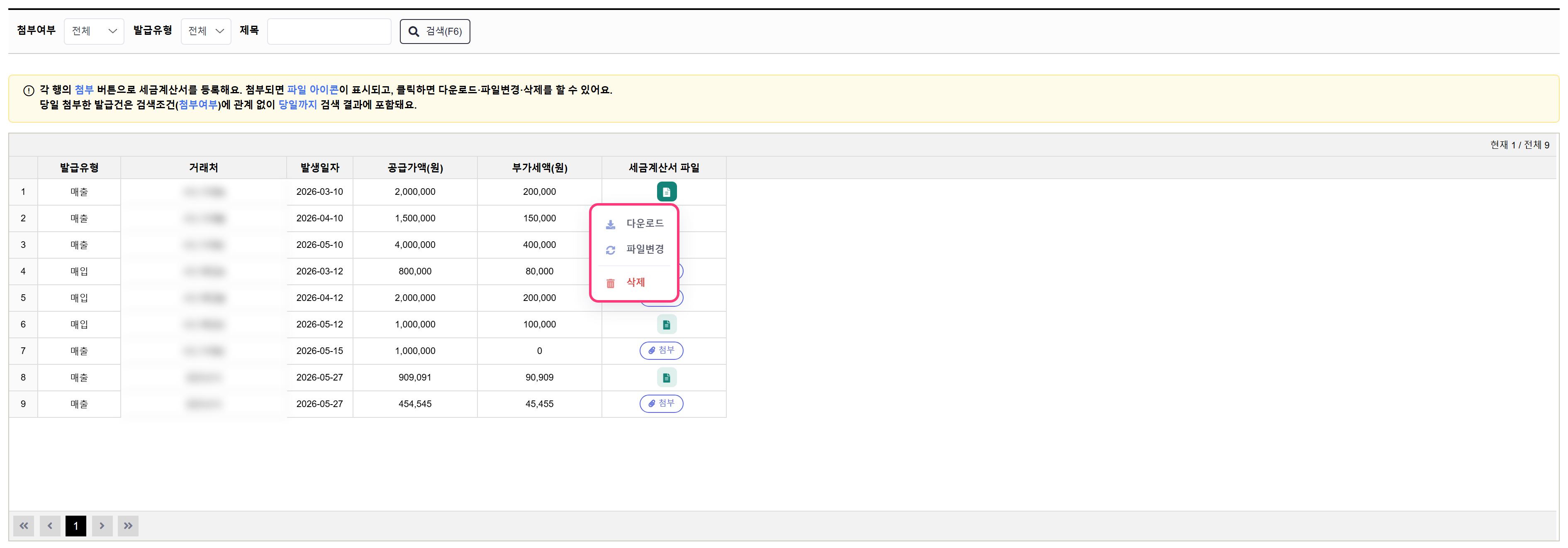Choose 파일변경 from the popup menu

tap(634, 250)
